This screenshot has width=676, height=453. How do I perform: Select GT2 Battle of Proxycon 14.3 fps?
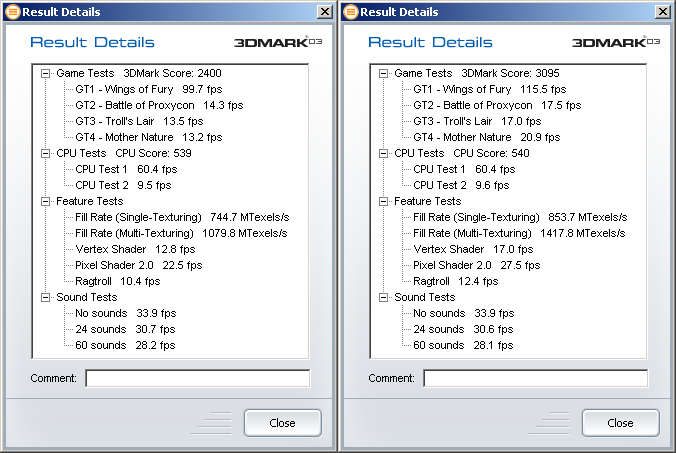[159, 105]
